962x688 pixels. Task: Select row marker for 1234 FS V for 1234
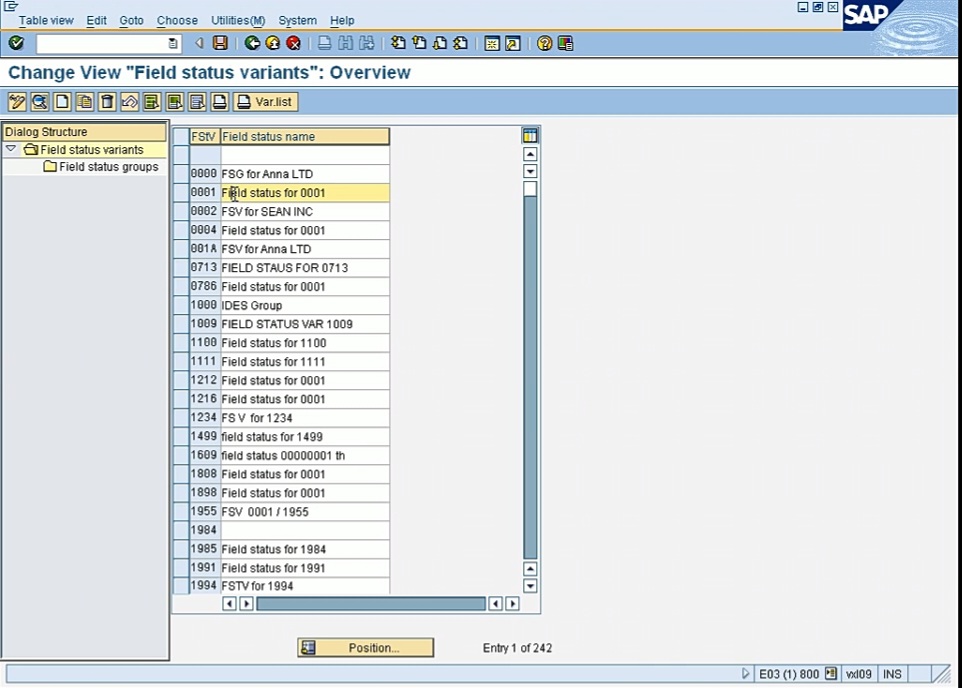[x=181, y=418]
